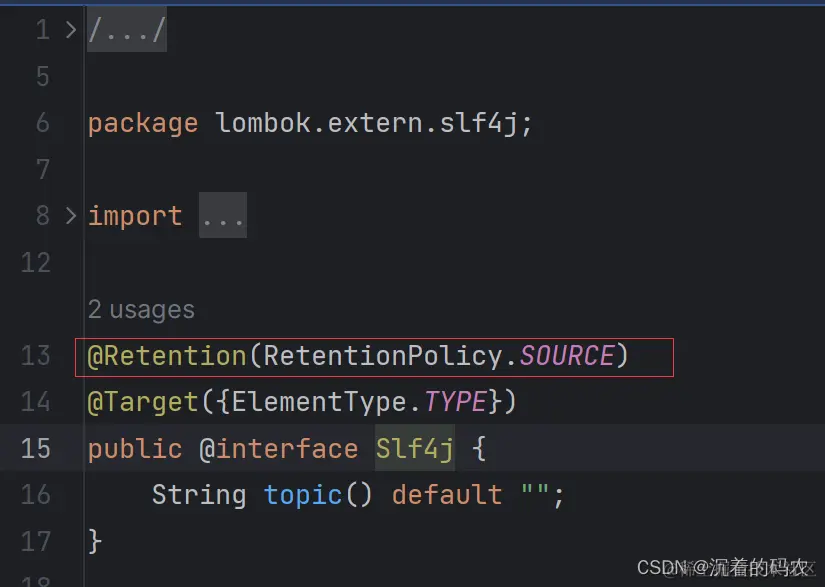Image resolution: width=825 pixels, height=587 pixels.
Task: Click 'ElementType' class reference
Action: (x=319, y=402)
